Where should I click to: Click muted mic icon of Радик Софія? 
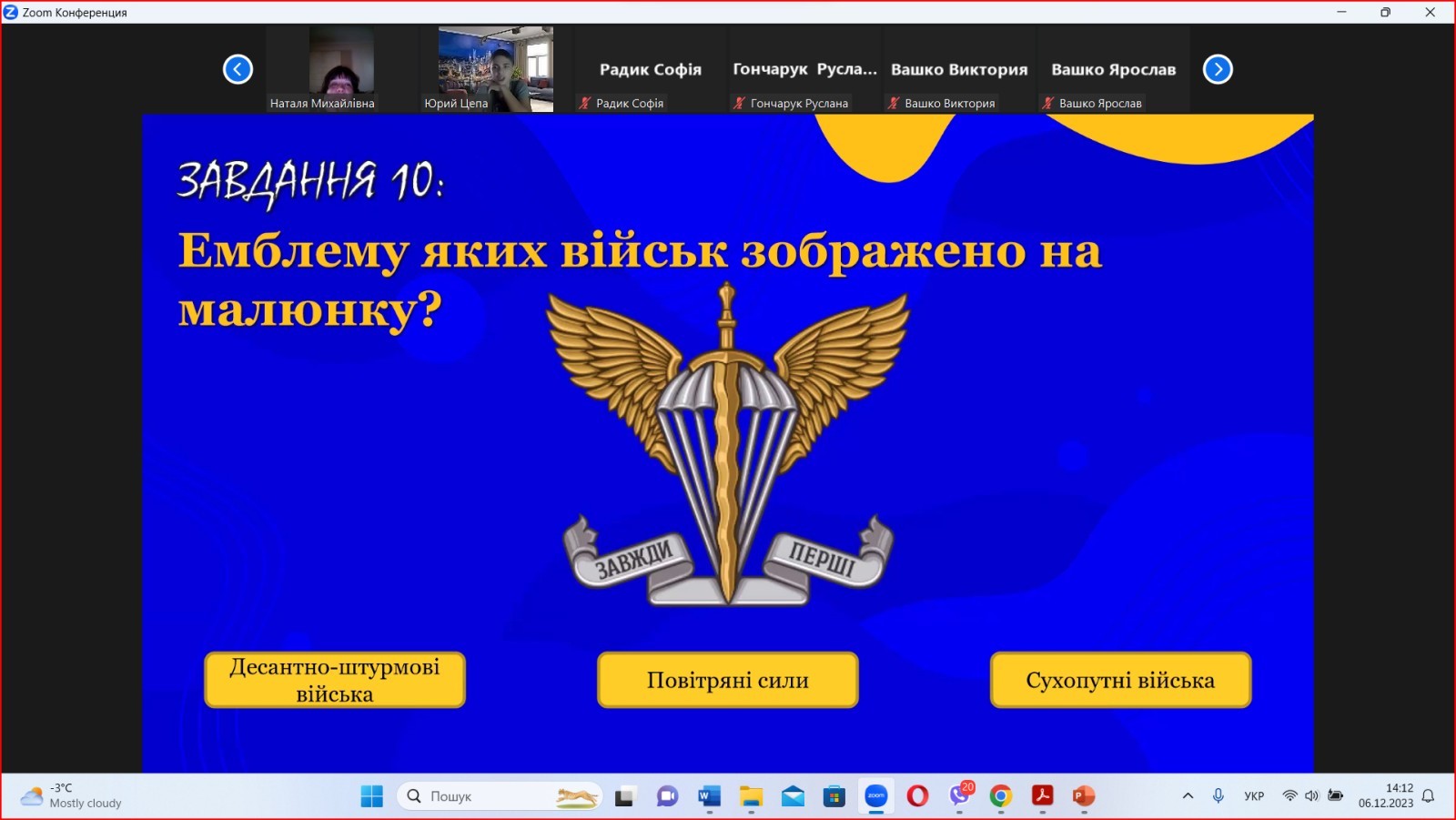tap(585, 103)
